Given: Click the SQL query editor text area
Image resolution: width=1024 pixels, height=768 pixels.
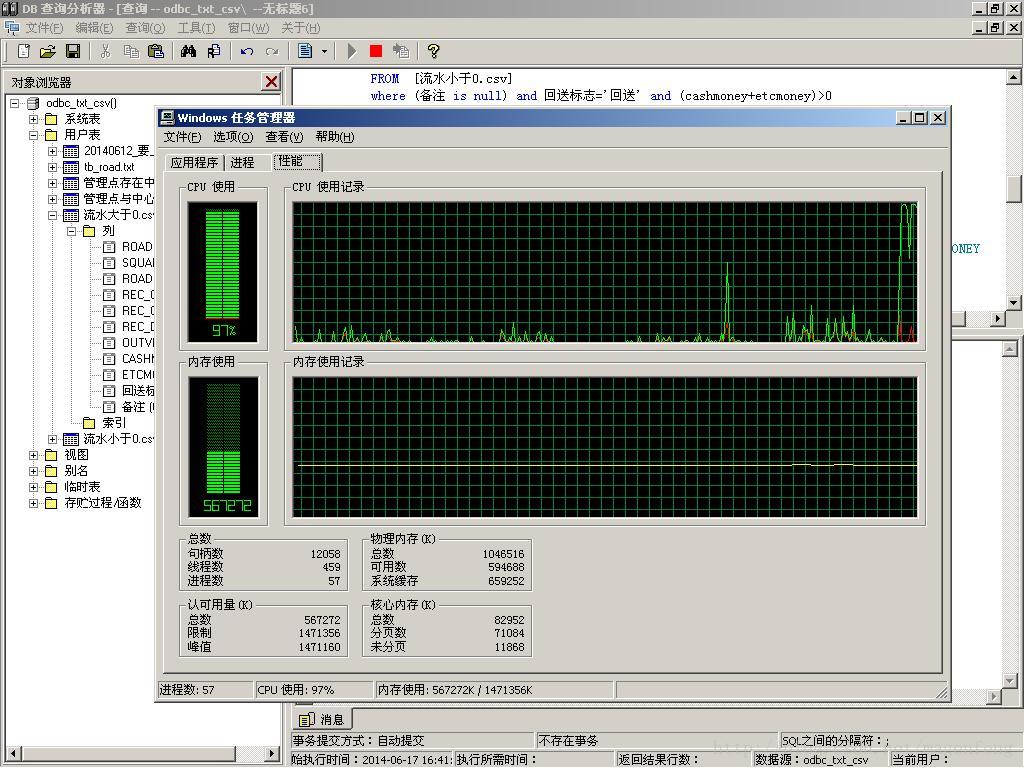Looking at the screenshot, I should point(647,88).
